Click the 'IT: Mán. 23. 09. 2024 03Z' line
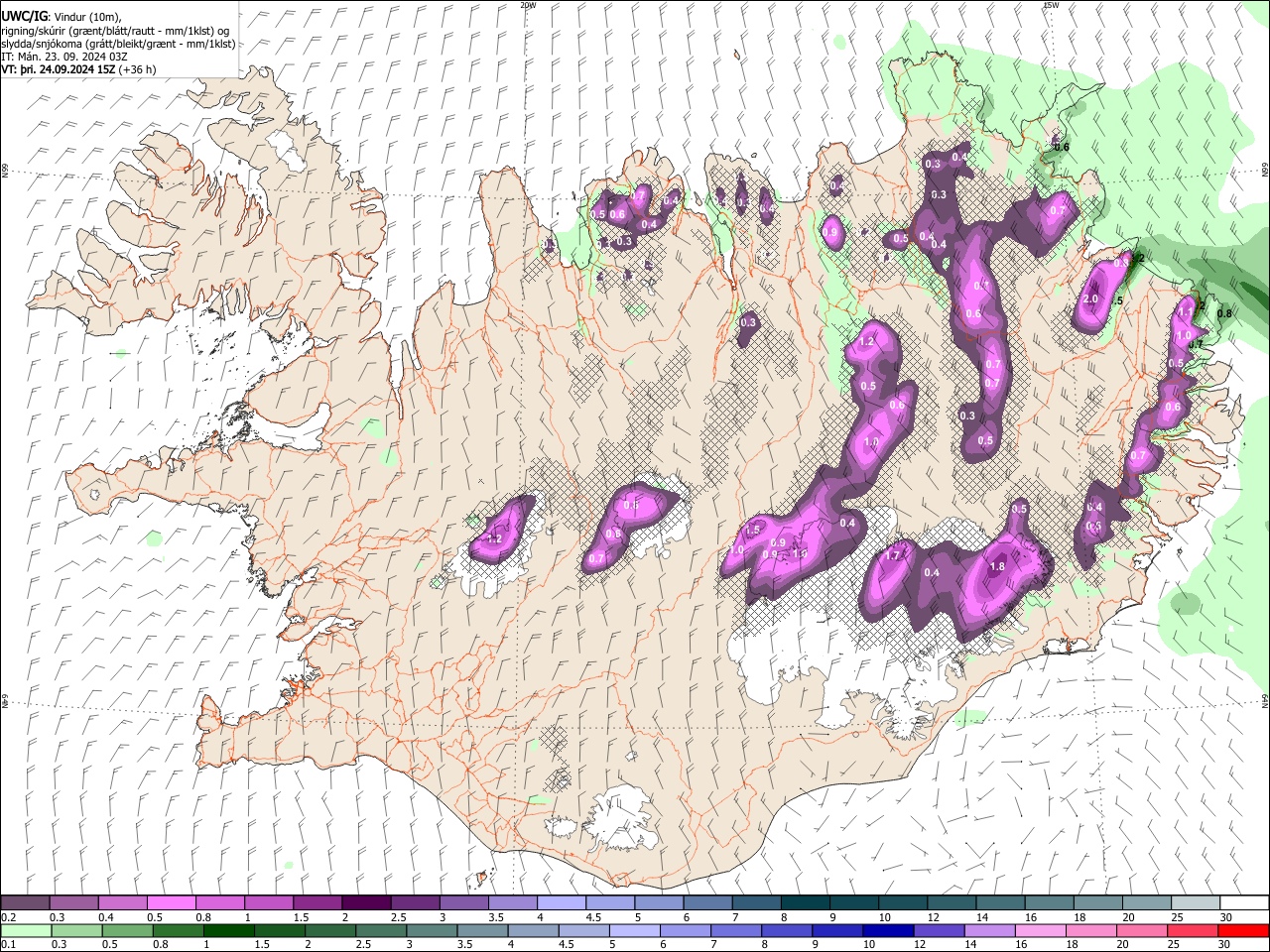This screenshot has height=952, width=1270. click(63, 57)
